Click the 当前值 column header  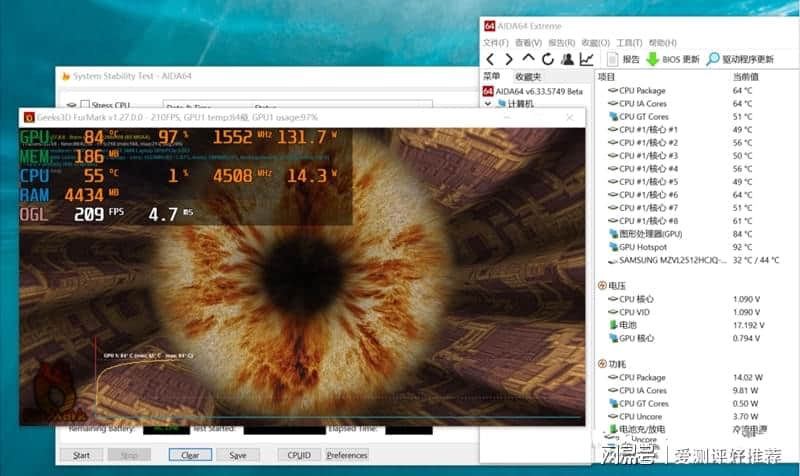pos(746,77)
